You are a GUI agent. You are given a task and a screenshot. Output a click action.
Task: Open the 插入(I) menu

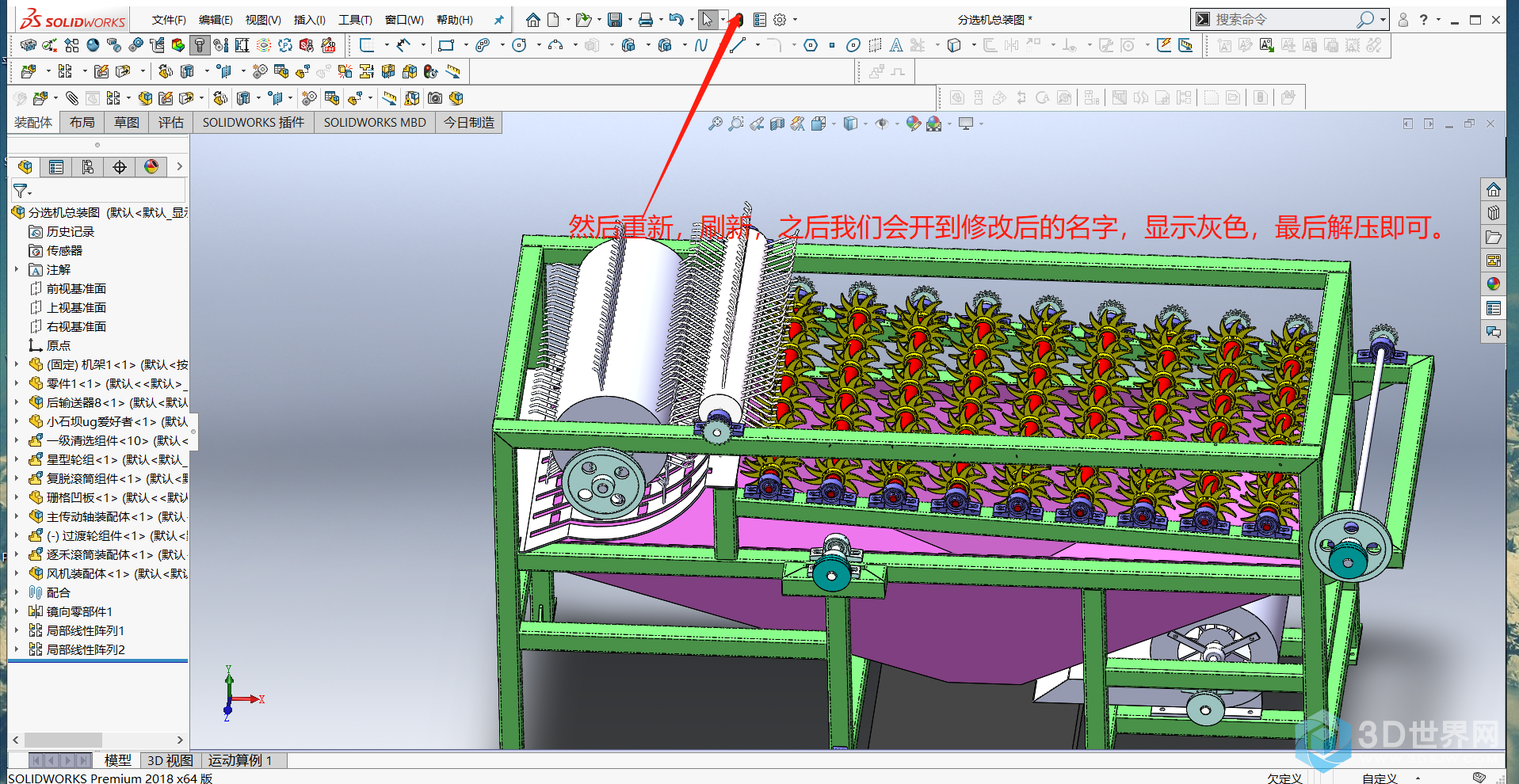[x=310, y=20]
